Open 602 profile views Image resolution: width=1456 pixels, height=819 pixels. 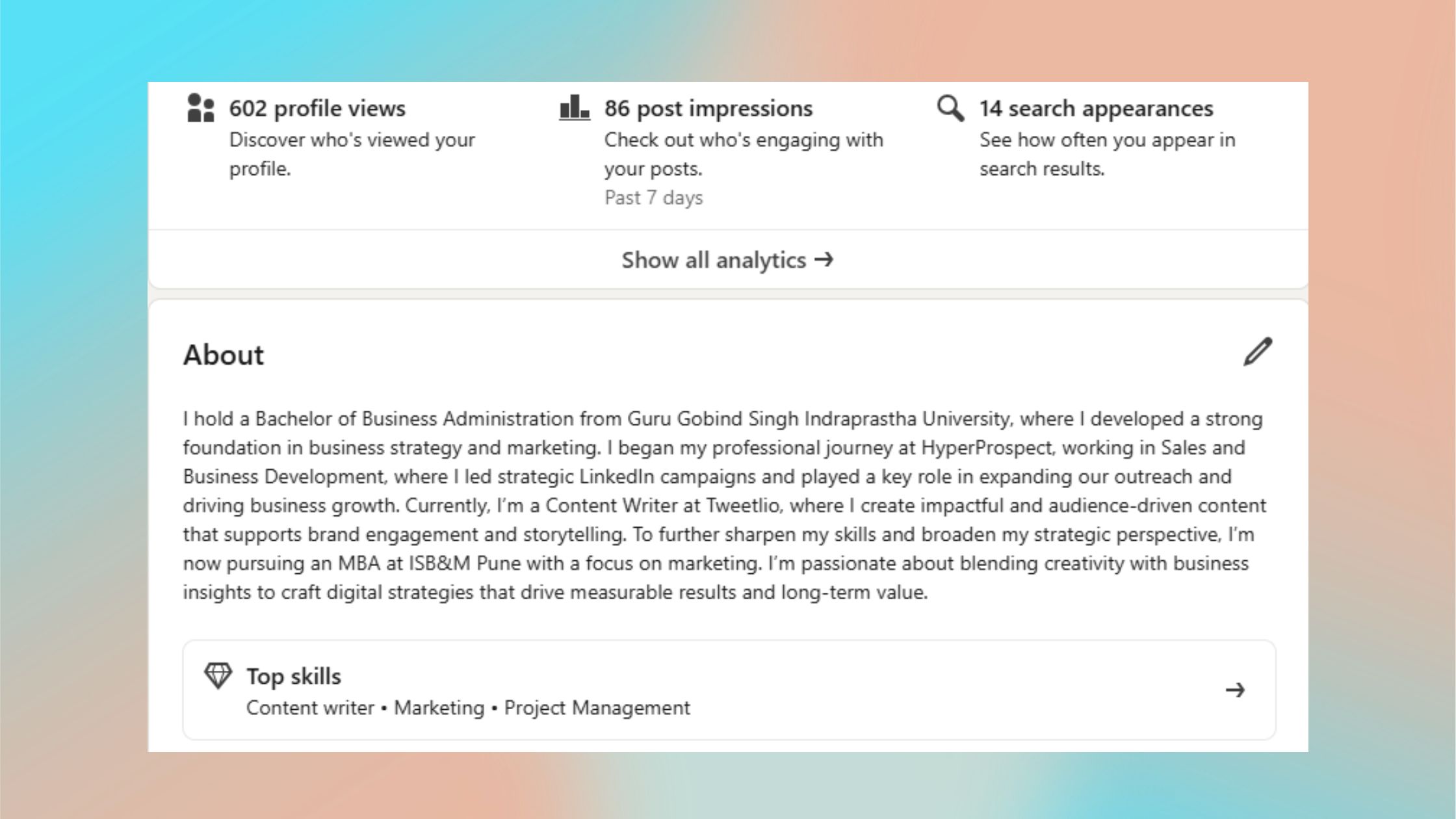tap(317, 109)
